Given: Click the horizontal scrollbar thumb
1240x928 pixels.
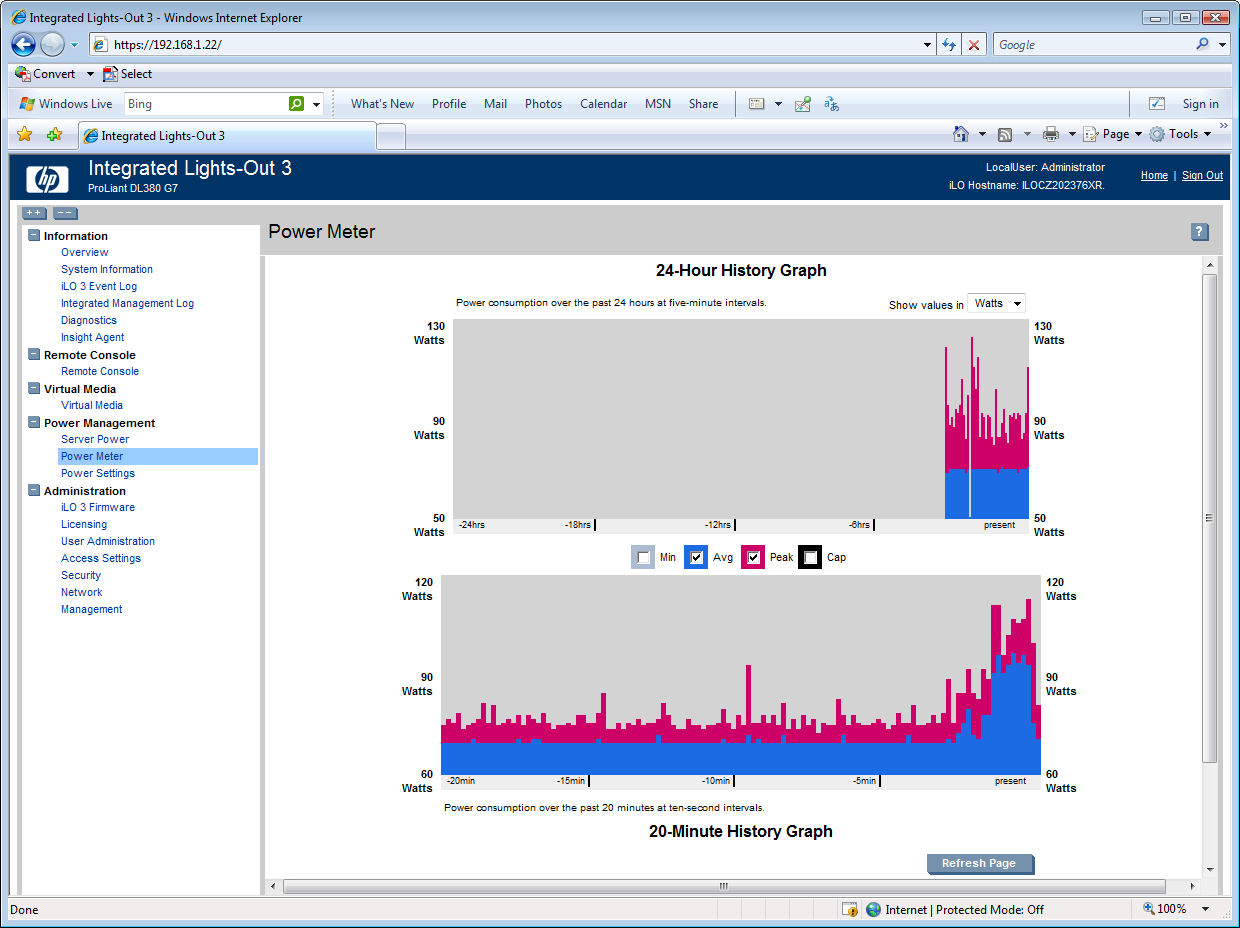Looking at the screenshot, I should 724,887.
